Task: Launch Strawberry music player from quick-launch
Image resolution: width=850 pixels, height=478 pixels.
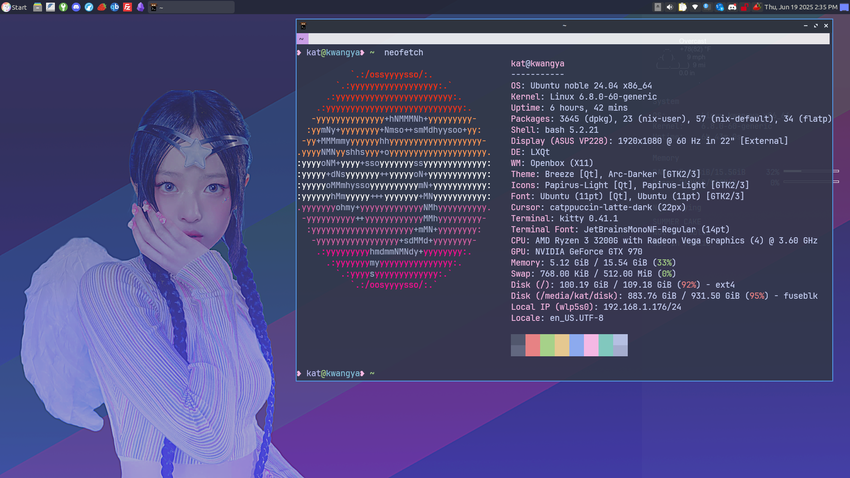Action: (102, 7)
